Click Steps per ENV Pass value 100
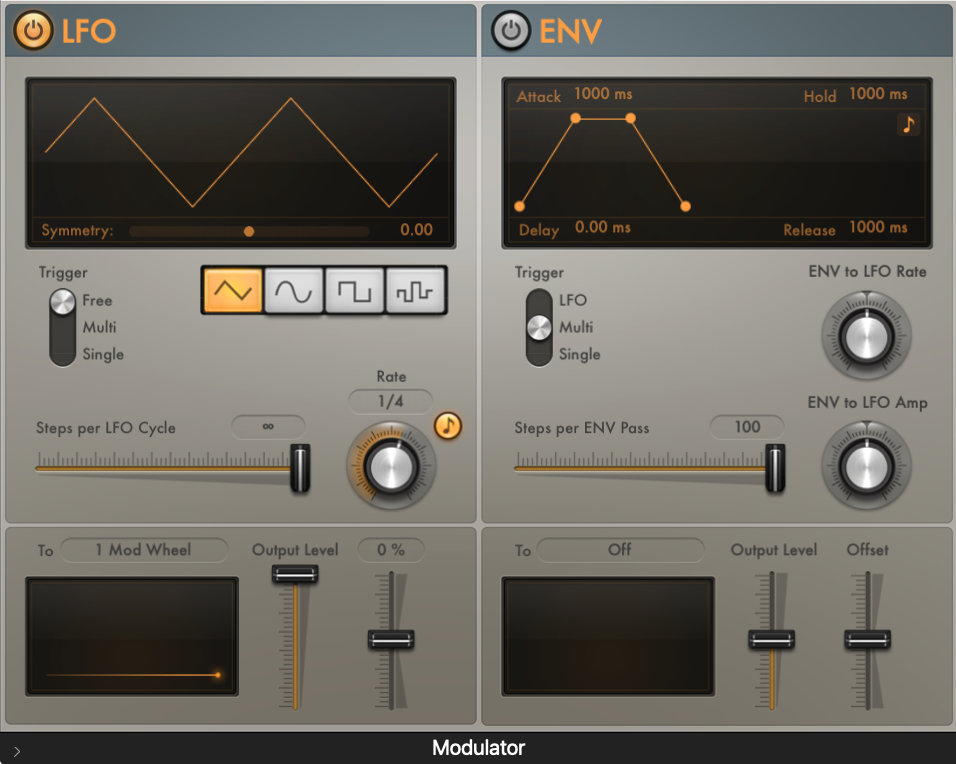The width and height of the screenshot is (956, 764). [747, 427]
